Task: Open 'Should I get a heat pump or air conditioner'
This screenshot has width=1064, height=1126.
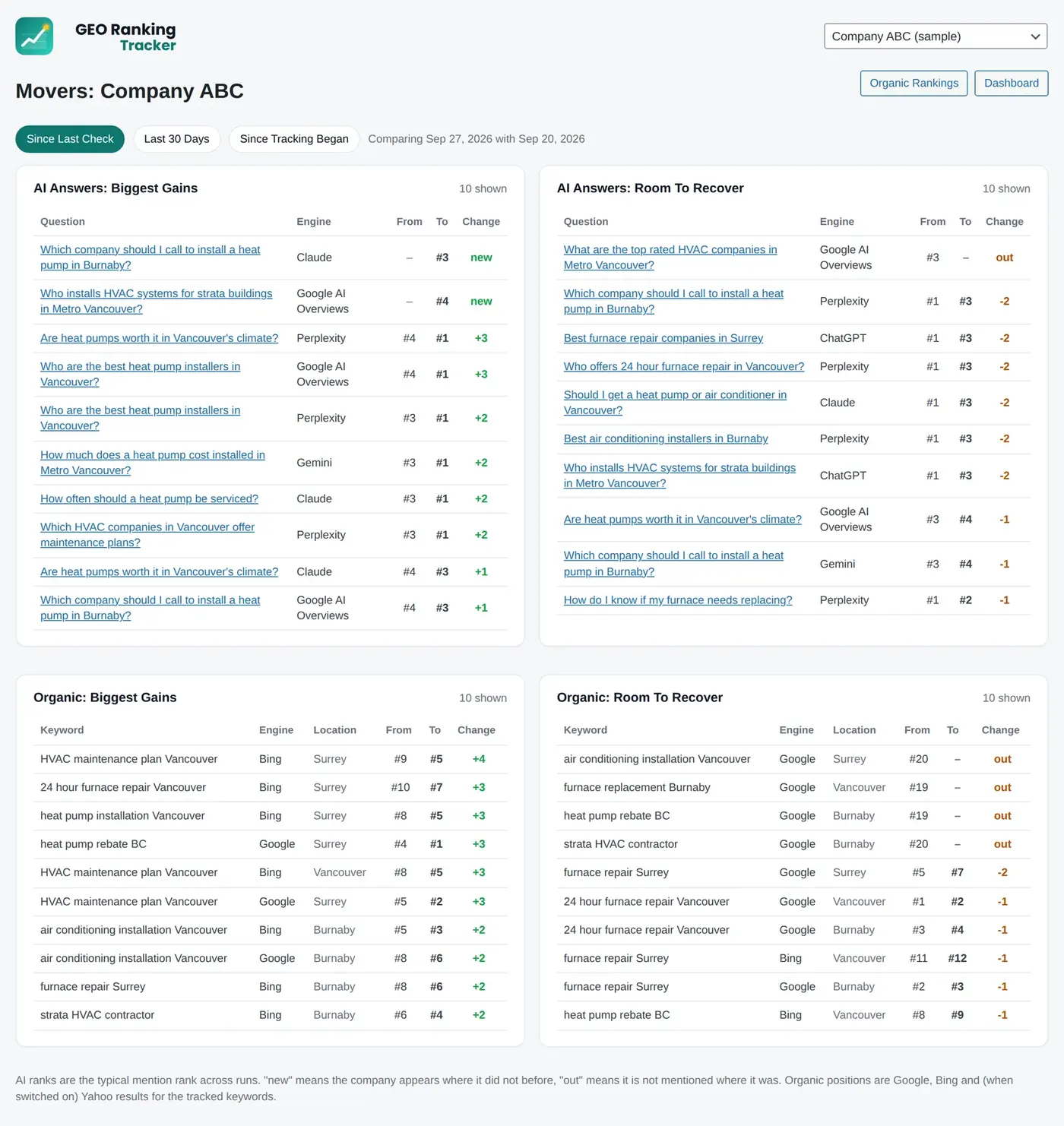Action: tap(675, 403)
